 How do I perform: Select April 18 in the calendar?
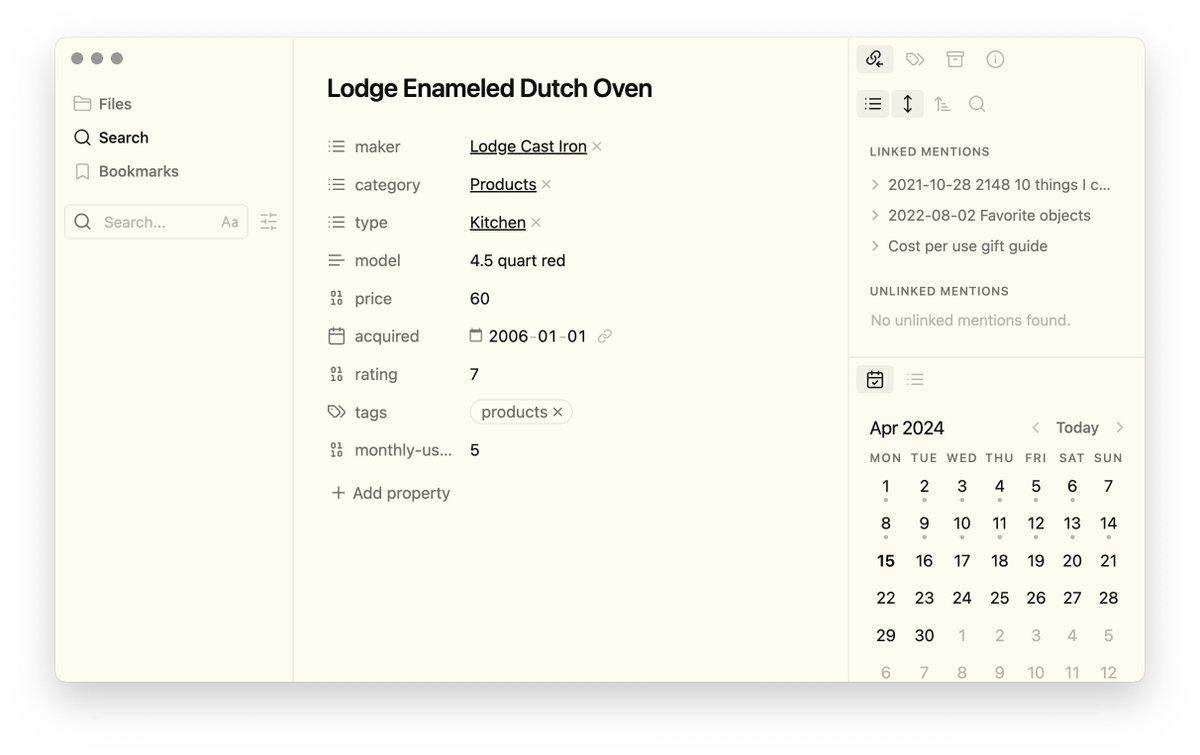coord(999,561)
